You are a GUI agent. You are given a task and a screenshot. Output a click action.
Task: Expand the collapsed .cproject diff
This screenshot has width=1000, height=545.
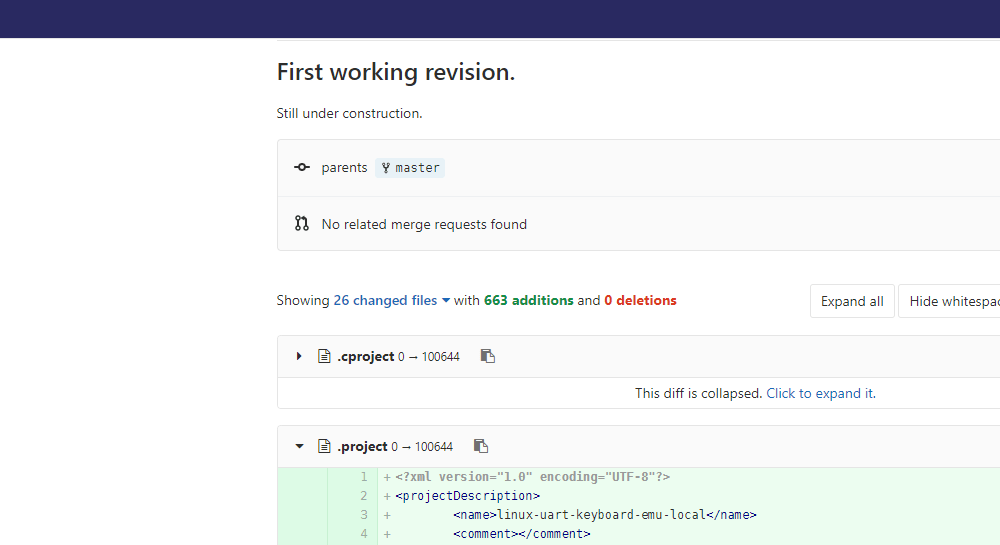298,356
